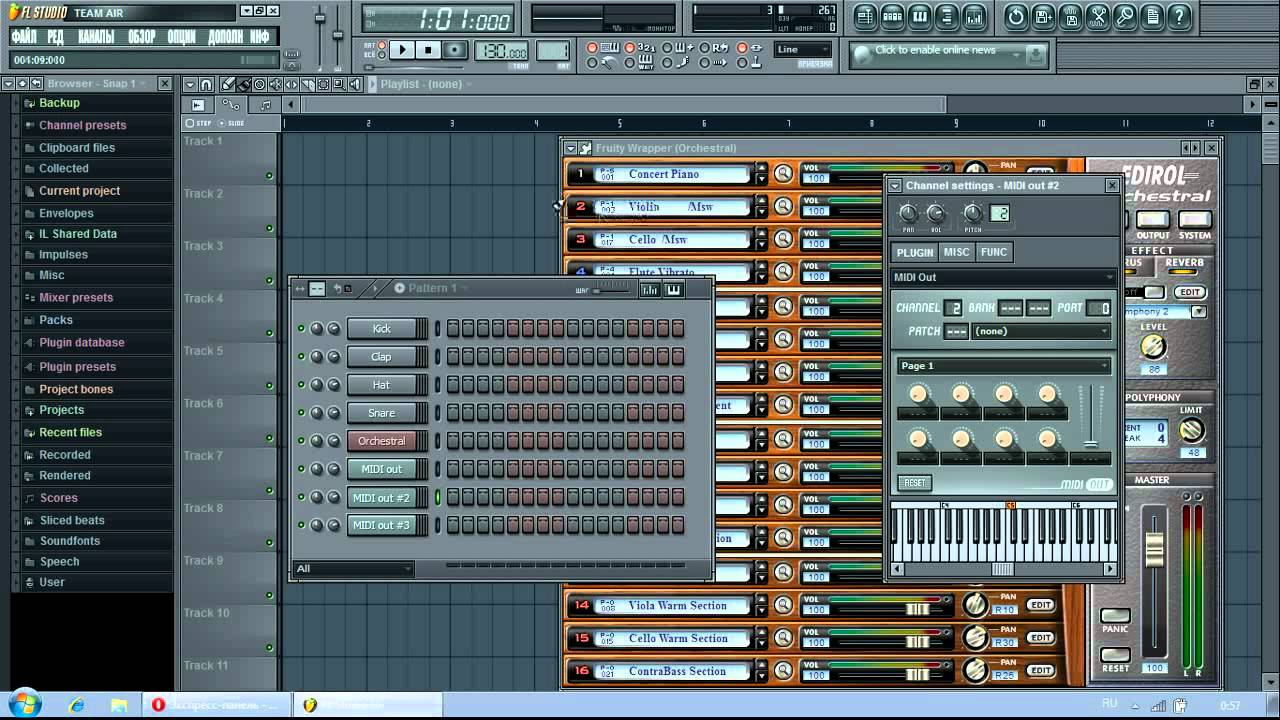Open the КАНАЛЫ menu
The width and height of the screenshot is (1280, 720).
[96, 37]
